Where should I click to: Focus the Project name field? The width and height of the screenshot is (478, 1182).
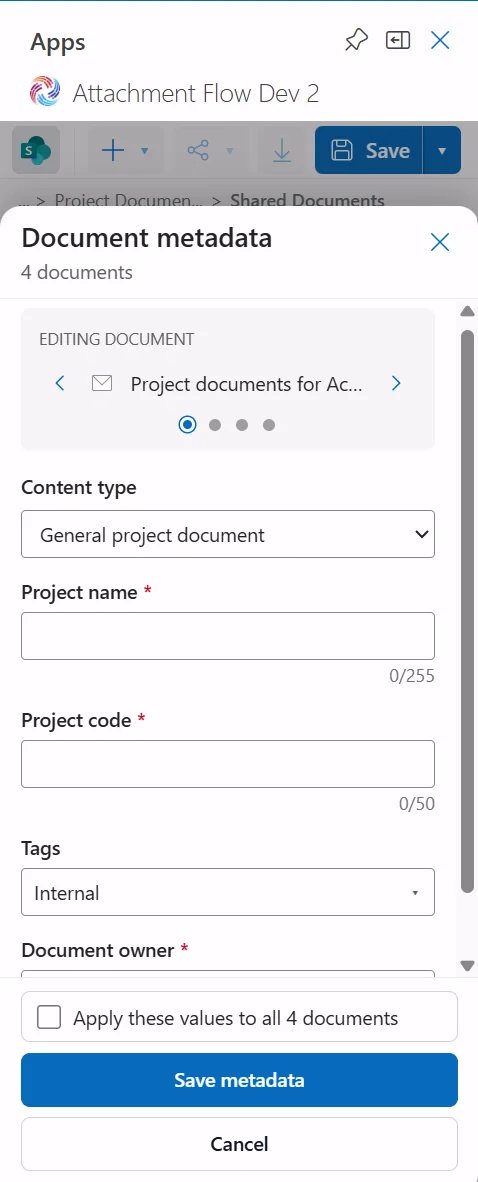(x=228, y=636)
